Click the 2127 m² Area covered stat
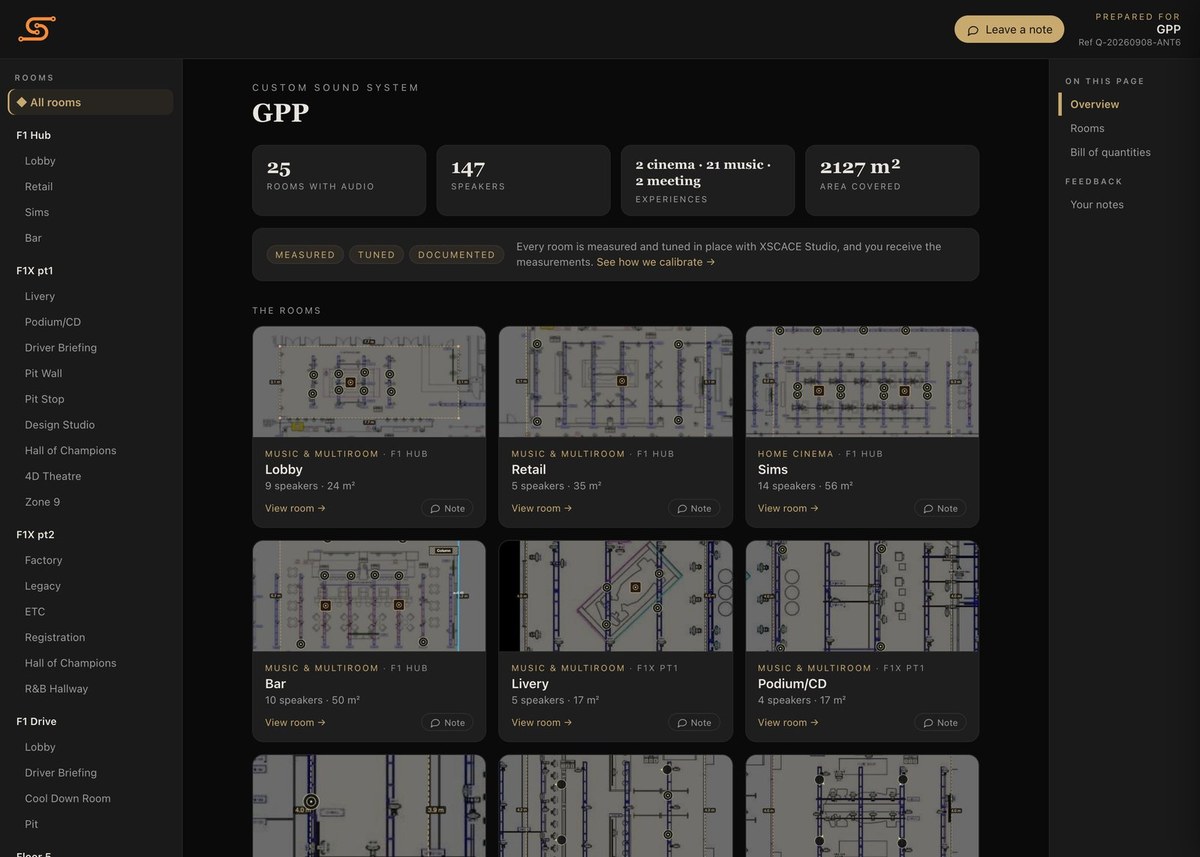This screenshot has width=1200, height=857. click(892, 180)
